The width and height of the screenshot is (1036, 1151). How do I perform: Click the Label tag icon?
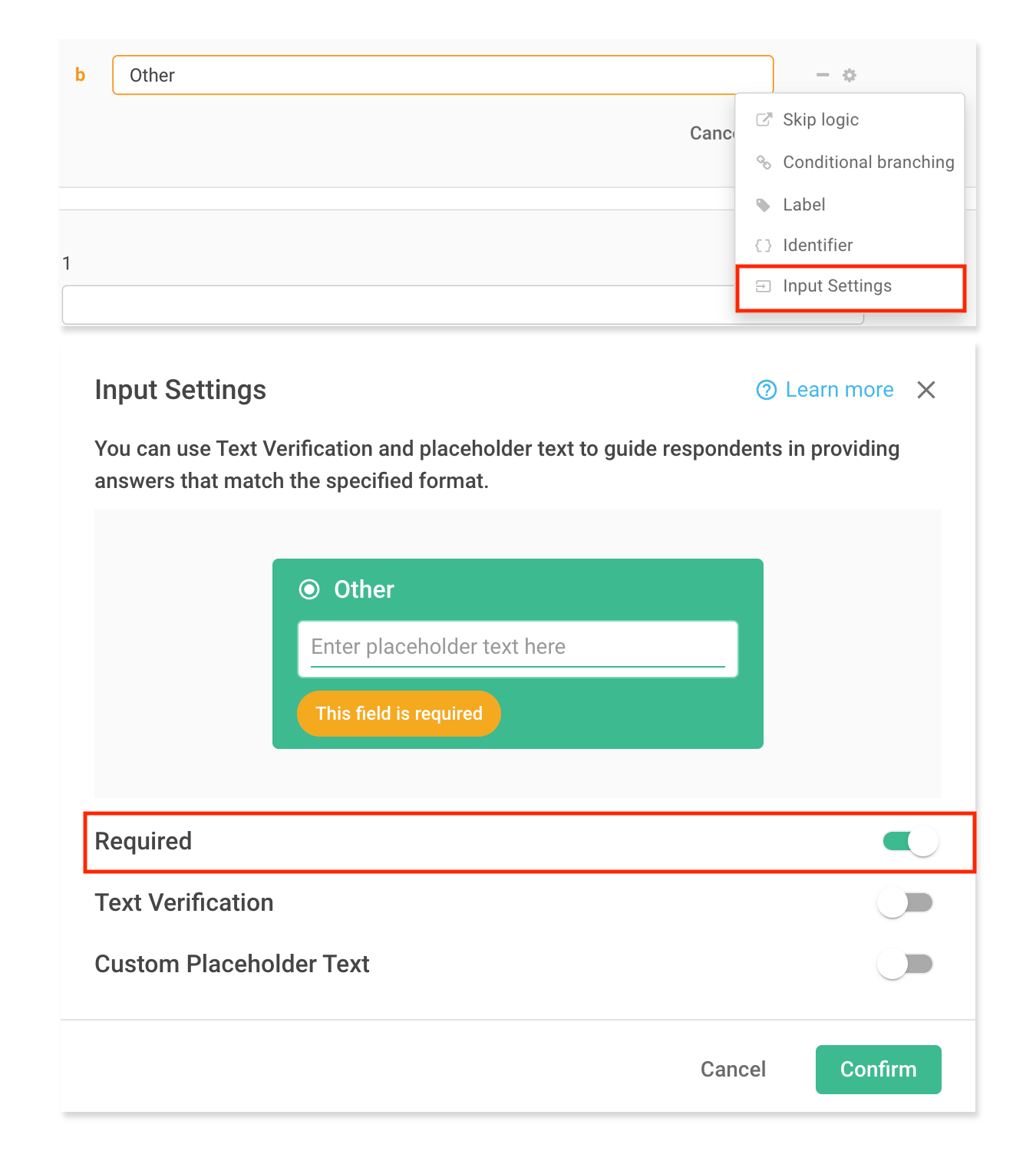[x=764, y=205]
